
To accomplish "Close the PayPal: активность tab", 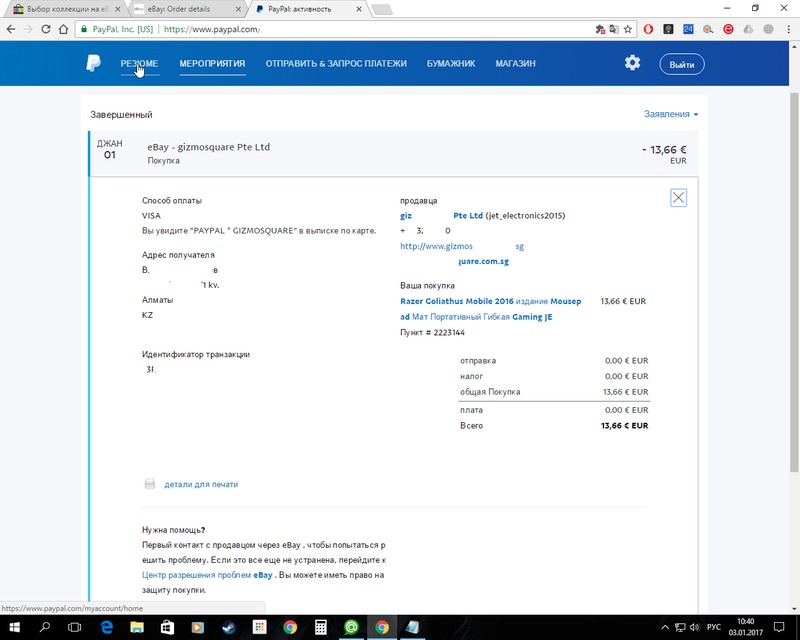I will pyautogui.click(x=359, y=9).
